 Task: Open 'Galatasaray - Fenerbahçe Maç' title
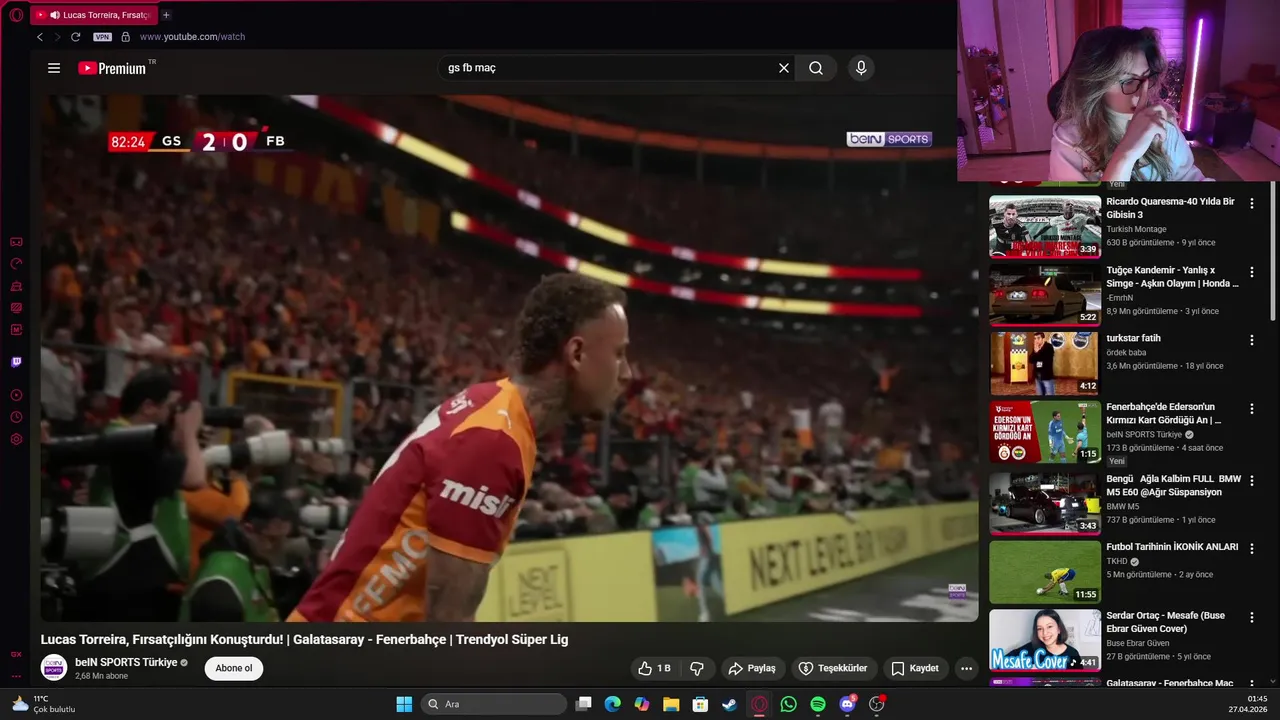click(x=1169, y=683)
